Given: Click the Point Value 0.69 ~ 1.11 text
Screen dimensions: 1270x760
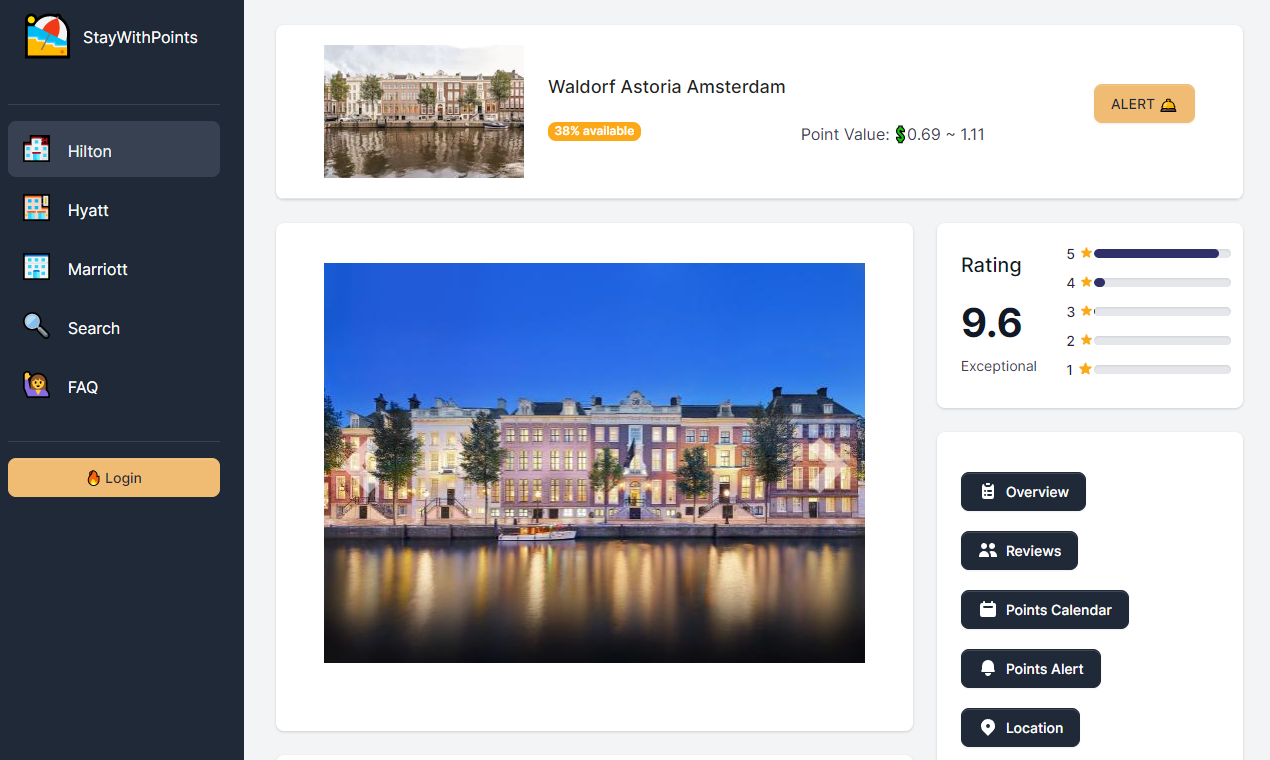Looking at the screenshot, I should pyautogui.click(x=893, y=134).
